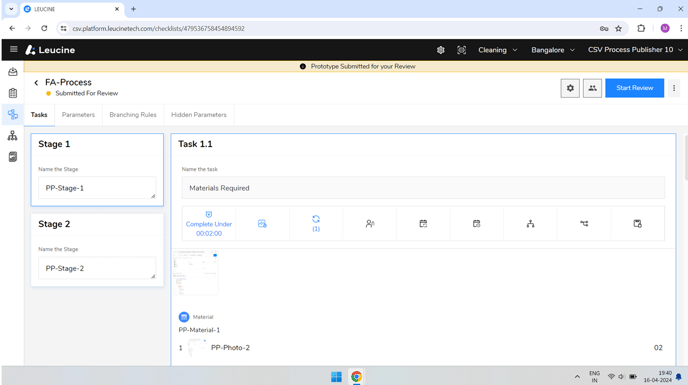Open the Cleaning dropdown
Viewport: 688px width, 385px height.
tap(498, 50)
